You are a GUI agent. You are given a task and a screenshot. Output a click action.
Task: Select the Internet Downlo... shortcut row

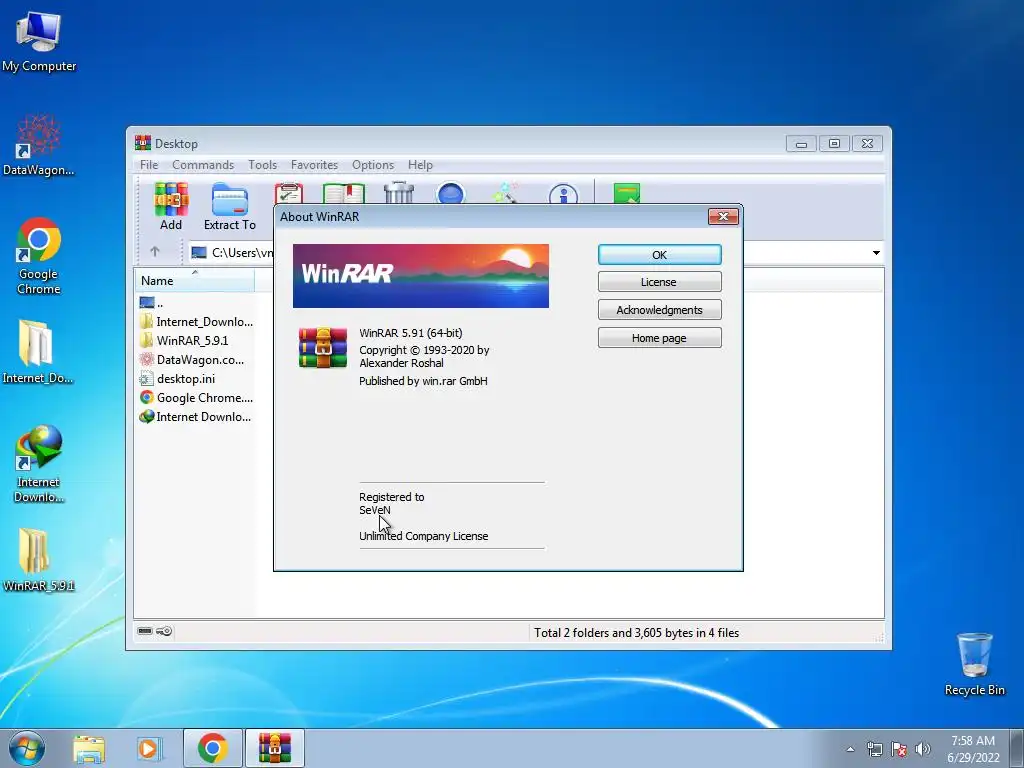196,417
